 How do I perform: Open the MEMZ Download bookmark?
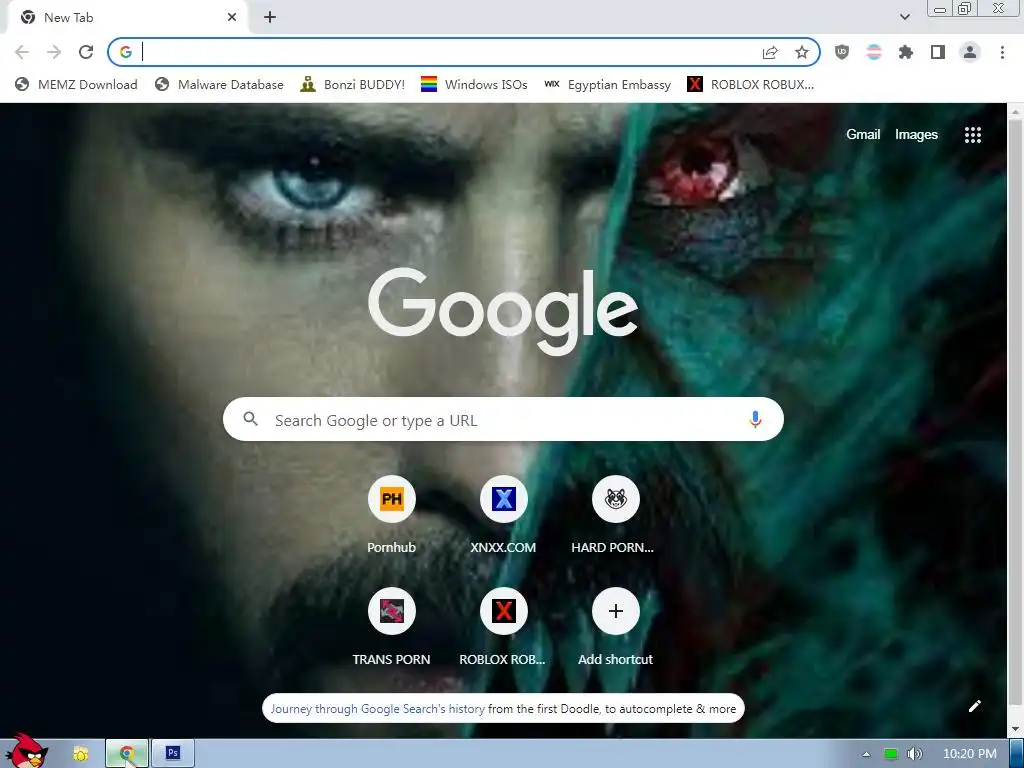tap(76, 84)
